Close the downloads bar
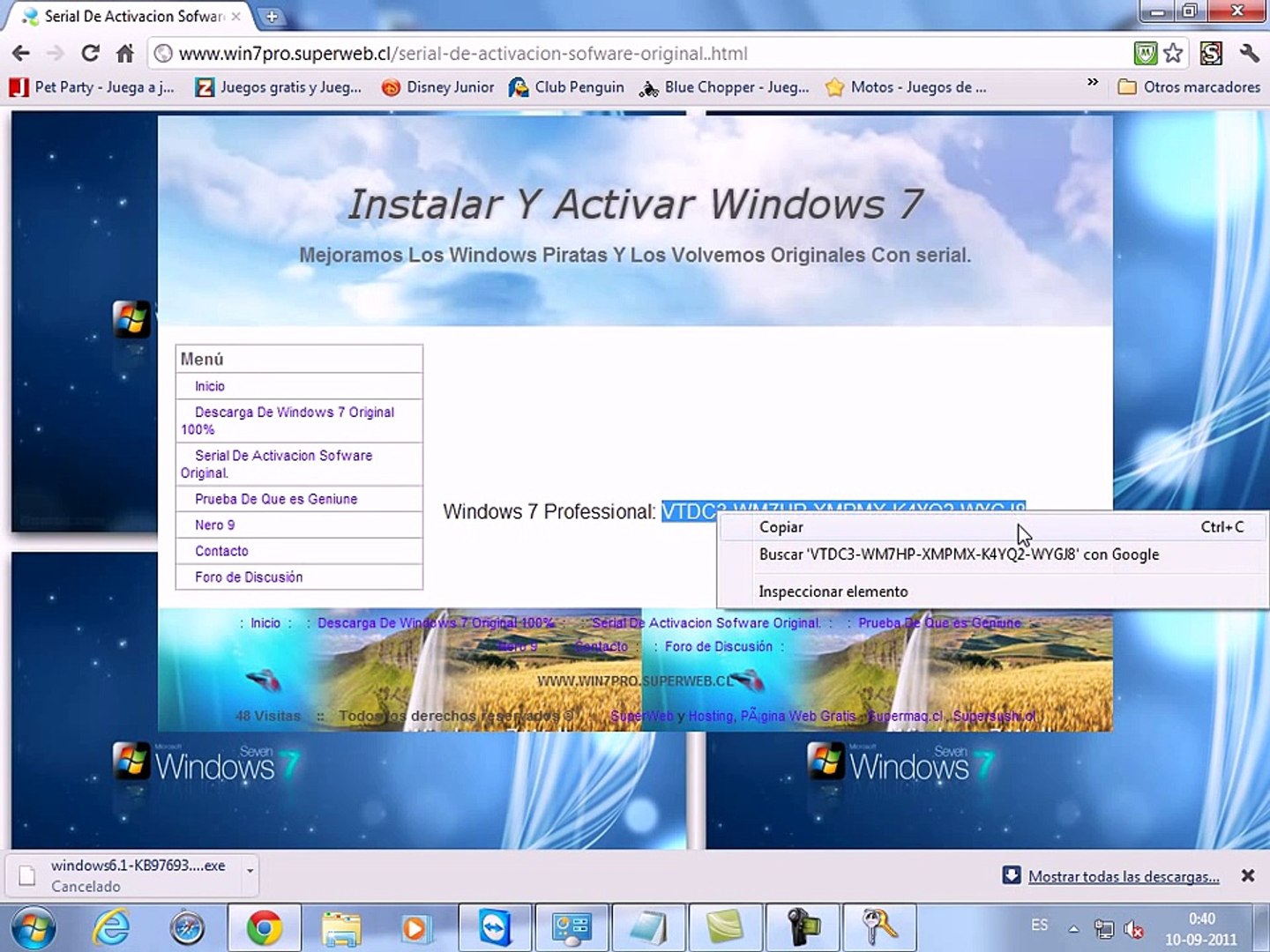Screen dimensions: 1270x952 click(x=1248, y=875)
